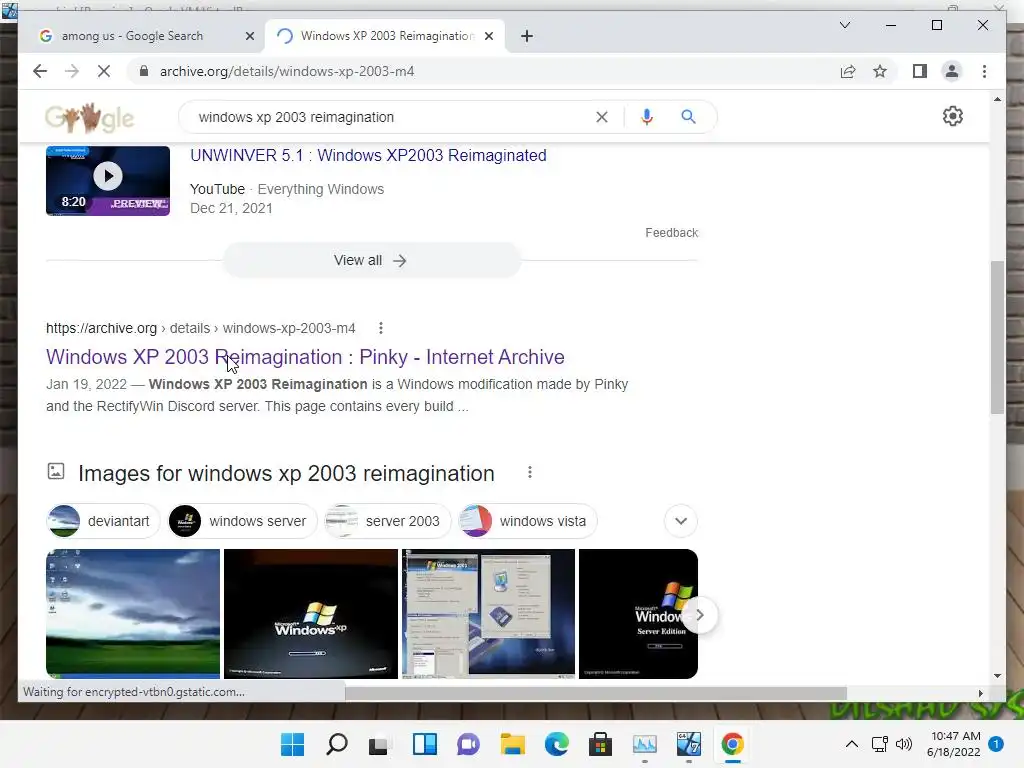Open Teams Chat on taskbar
The image size is (1024, 768).
coord(468,744)
